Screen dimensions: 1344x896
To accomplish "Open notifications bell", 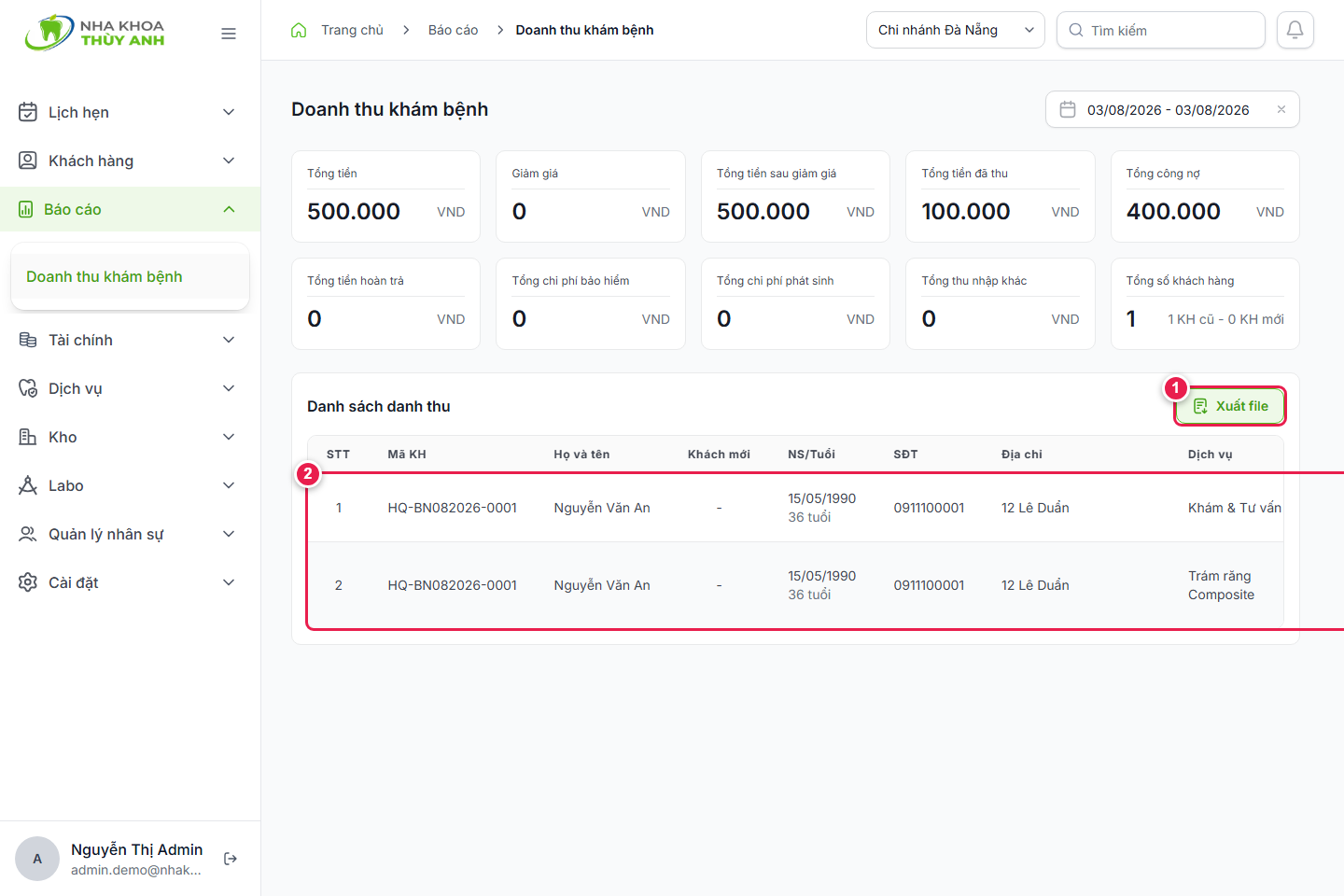I will (1295, 30).
